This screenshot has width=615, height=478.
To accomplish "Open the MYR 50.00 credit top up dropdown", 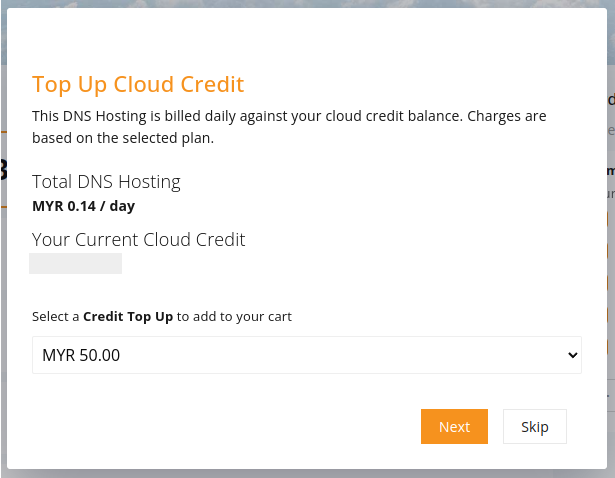I will 307,355.
